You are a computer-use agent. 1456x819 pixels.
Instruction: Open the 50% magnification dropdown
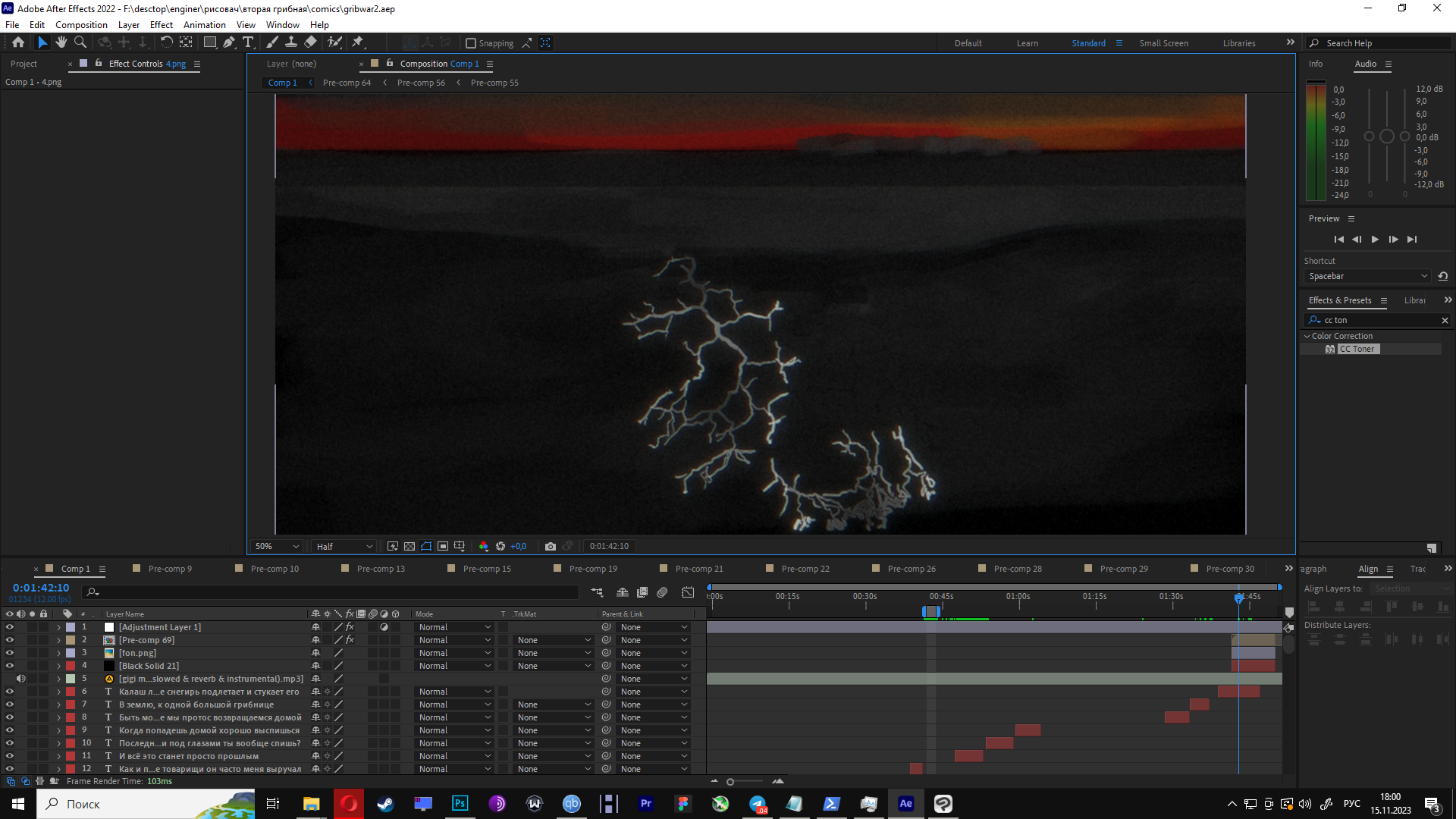(278, 546)
